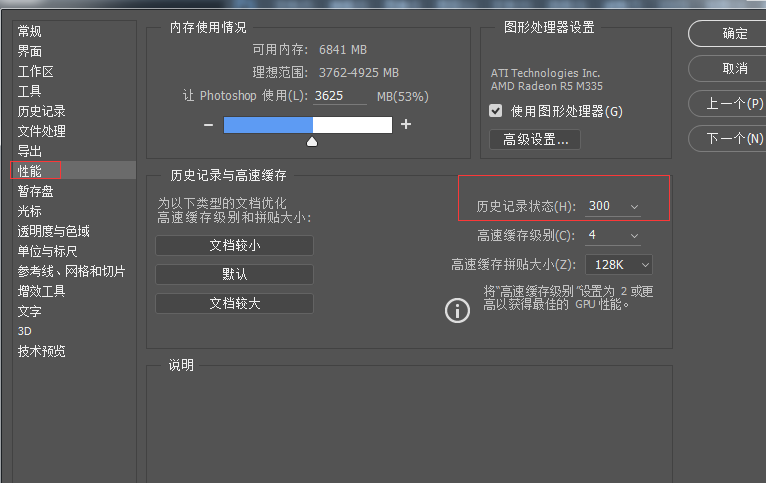This screenshot has width=766, height=483.
Task: Open the 高速缓存拼贴大小 128K dropdown
Action: tap(618, 265)
